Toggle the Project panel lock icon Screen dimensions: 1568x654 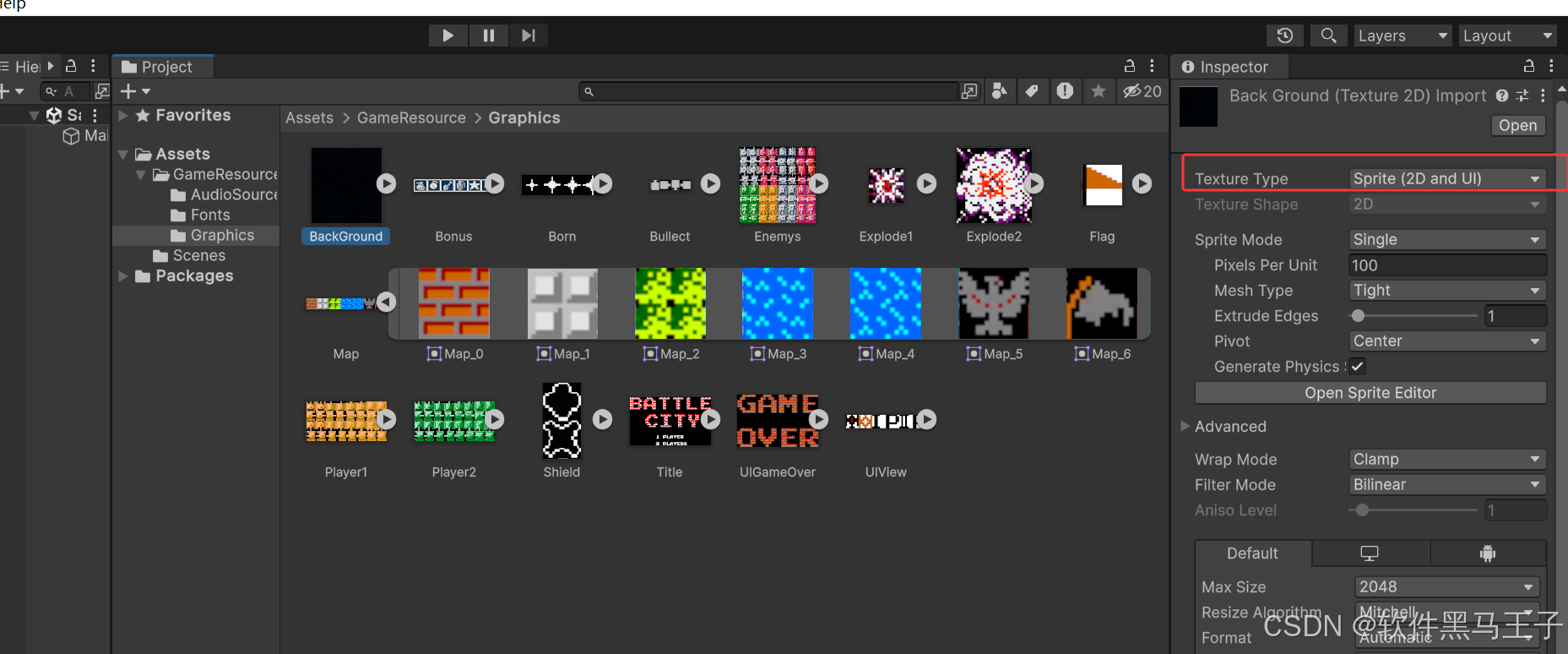pyautogui.click(x=1130, y=66)
